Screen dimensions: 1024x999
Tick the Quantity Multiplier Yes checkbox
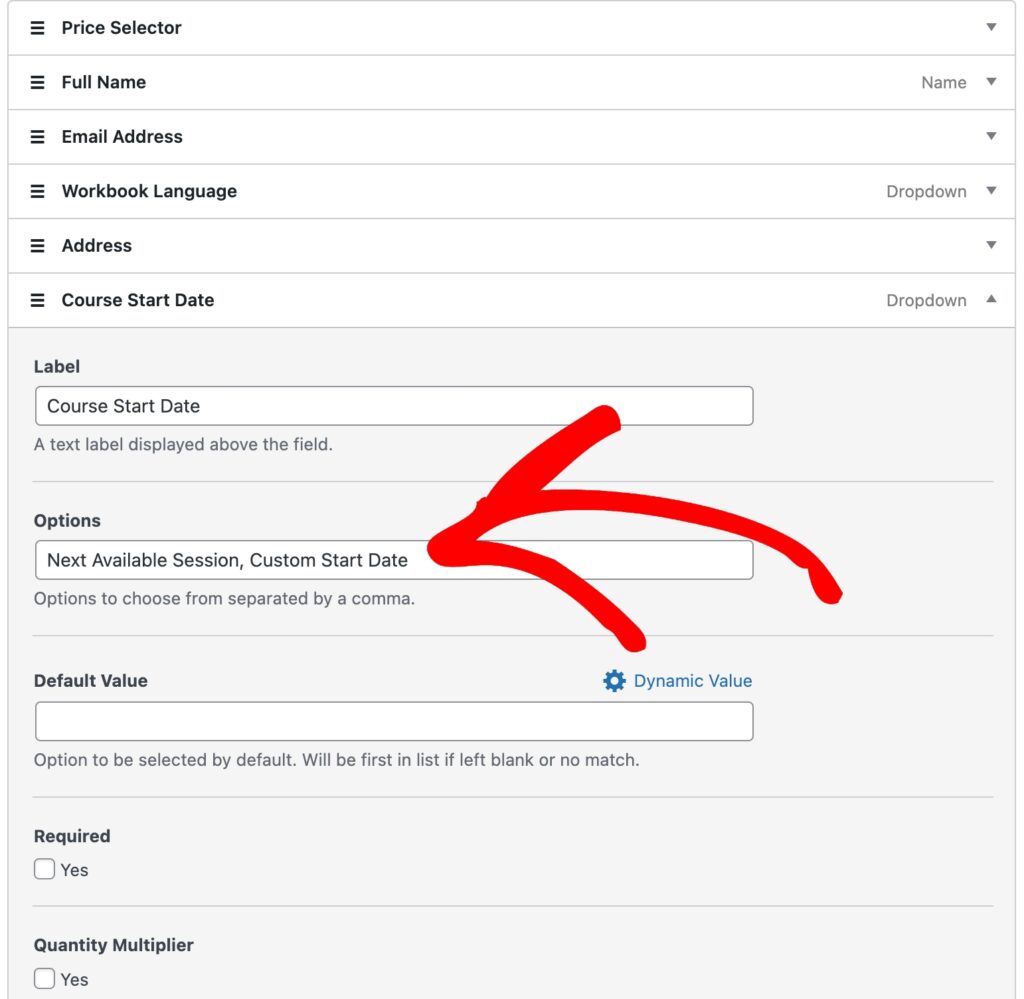coord(45,979)
